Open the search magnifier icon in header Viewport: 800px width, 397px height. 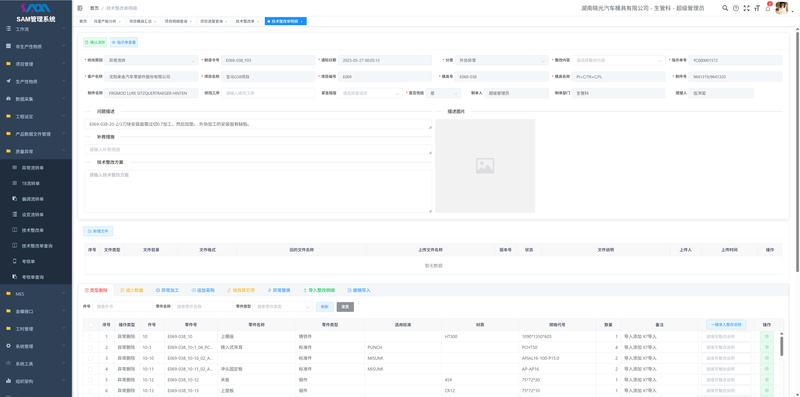pyautogui.click(x=725, y=8)
